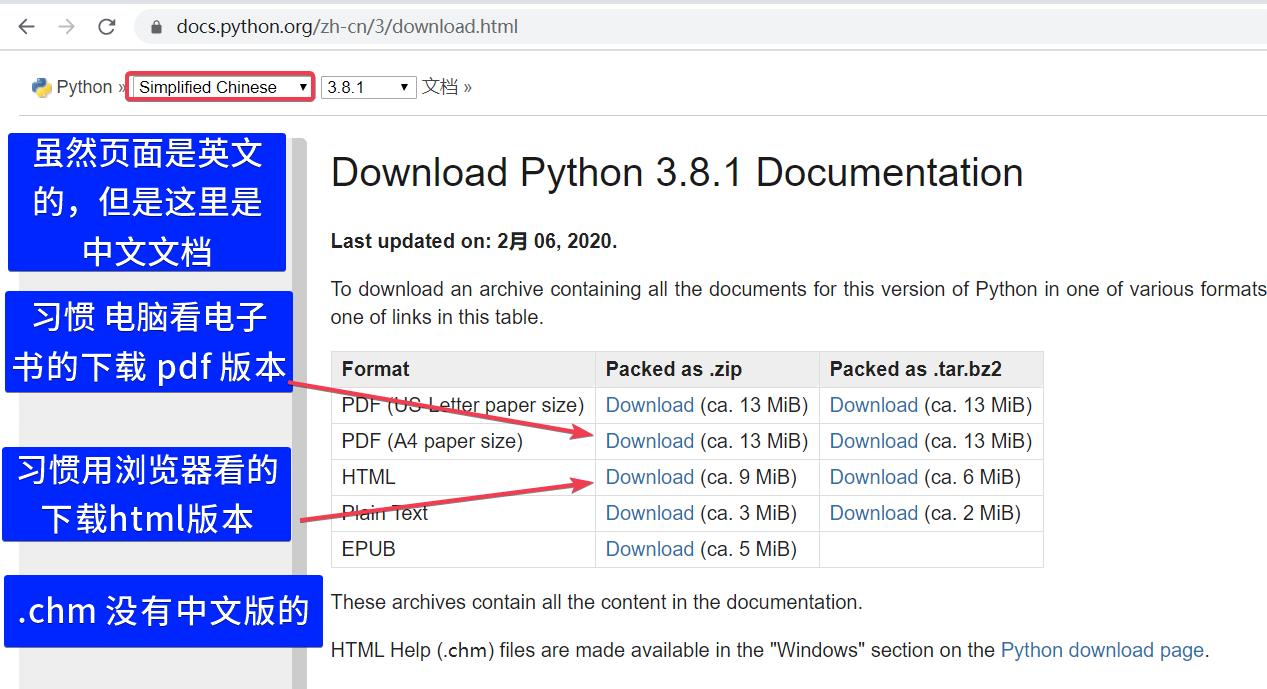1267x689 pixels.
Task: Download HTML packed as .zip
Action: 649,477
